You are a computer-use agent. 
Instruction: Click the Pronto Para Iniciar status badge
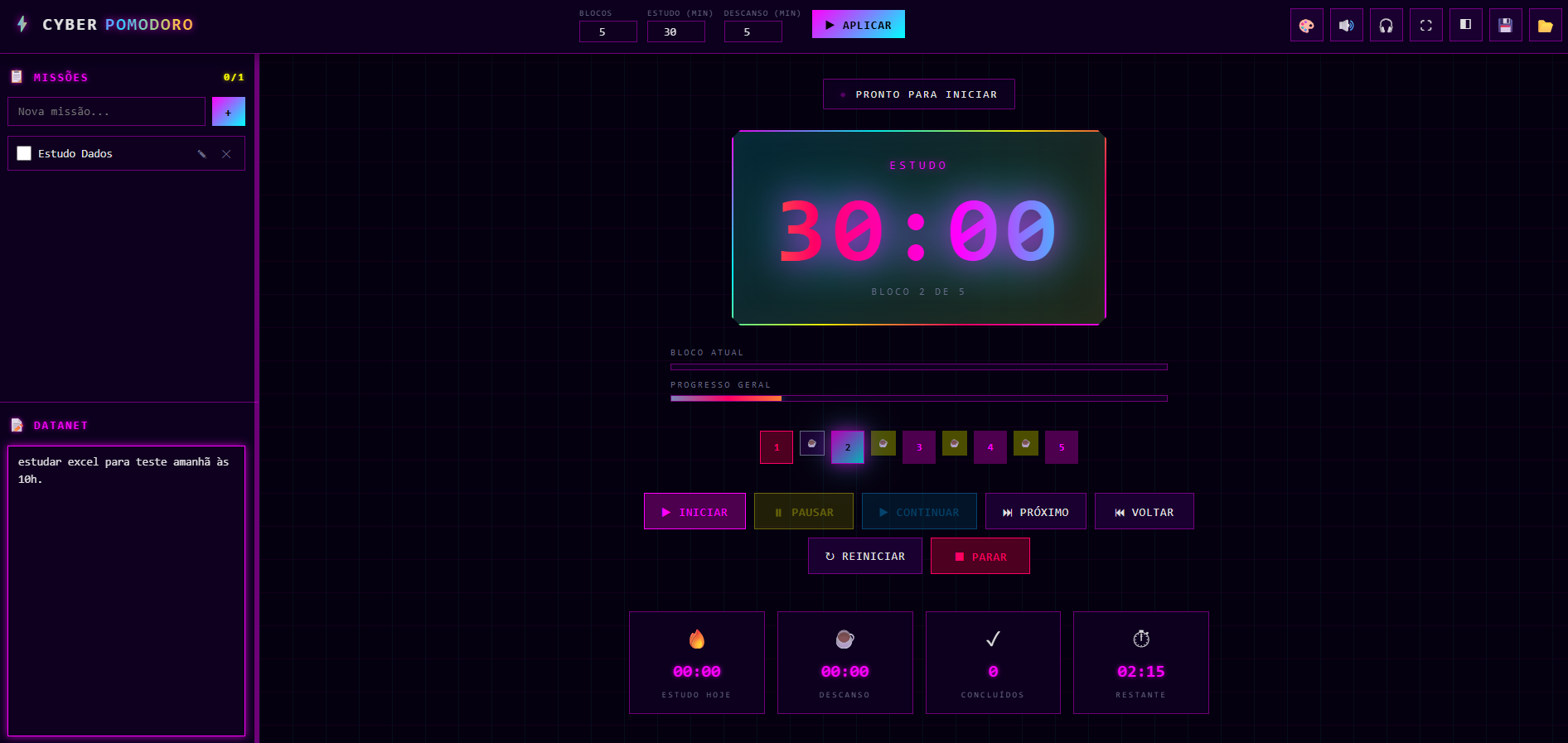pos(918,94)
